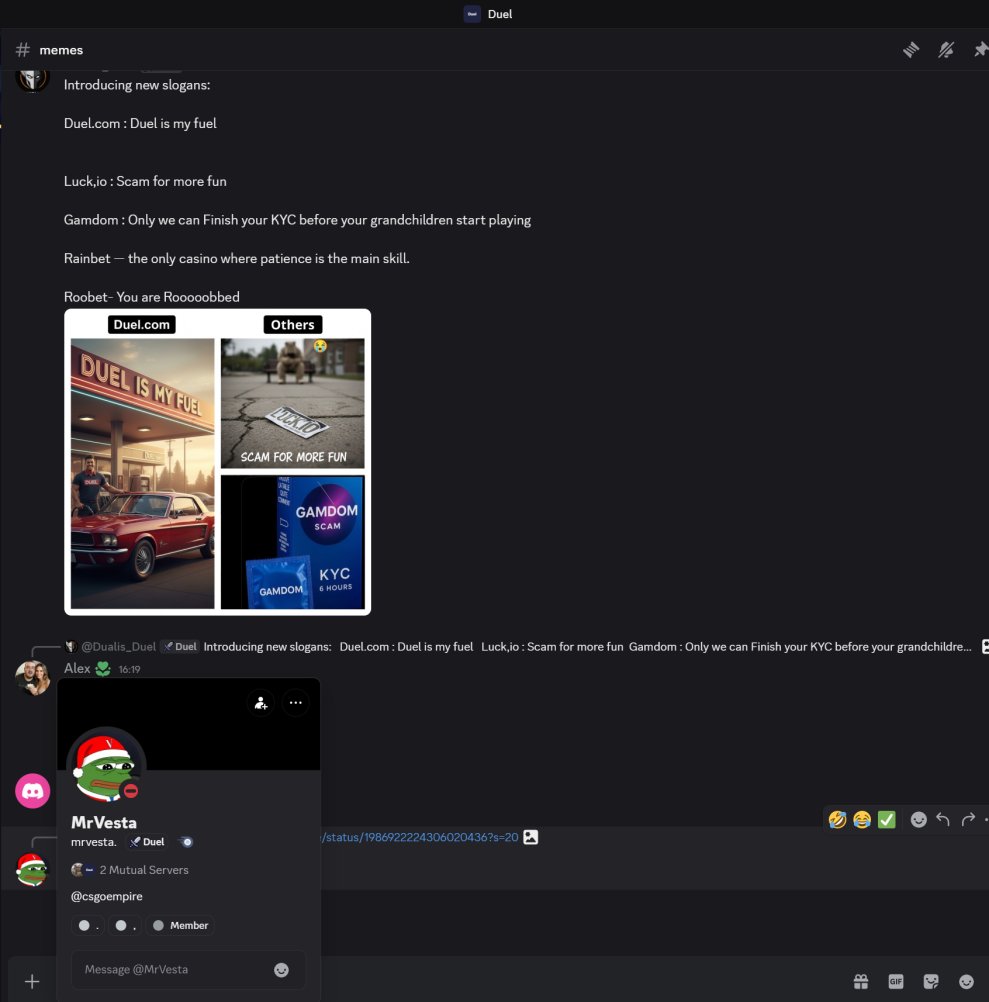The image size is (989, 1002).
Task: Open the Threads icon in channel header
Action: point(911,50)
